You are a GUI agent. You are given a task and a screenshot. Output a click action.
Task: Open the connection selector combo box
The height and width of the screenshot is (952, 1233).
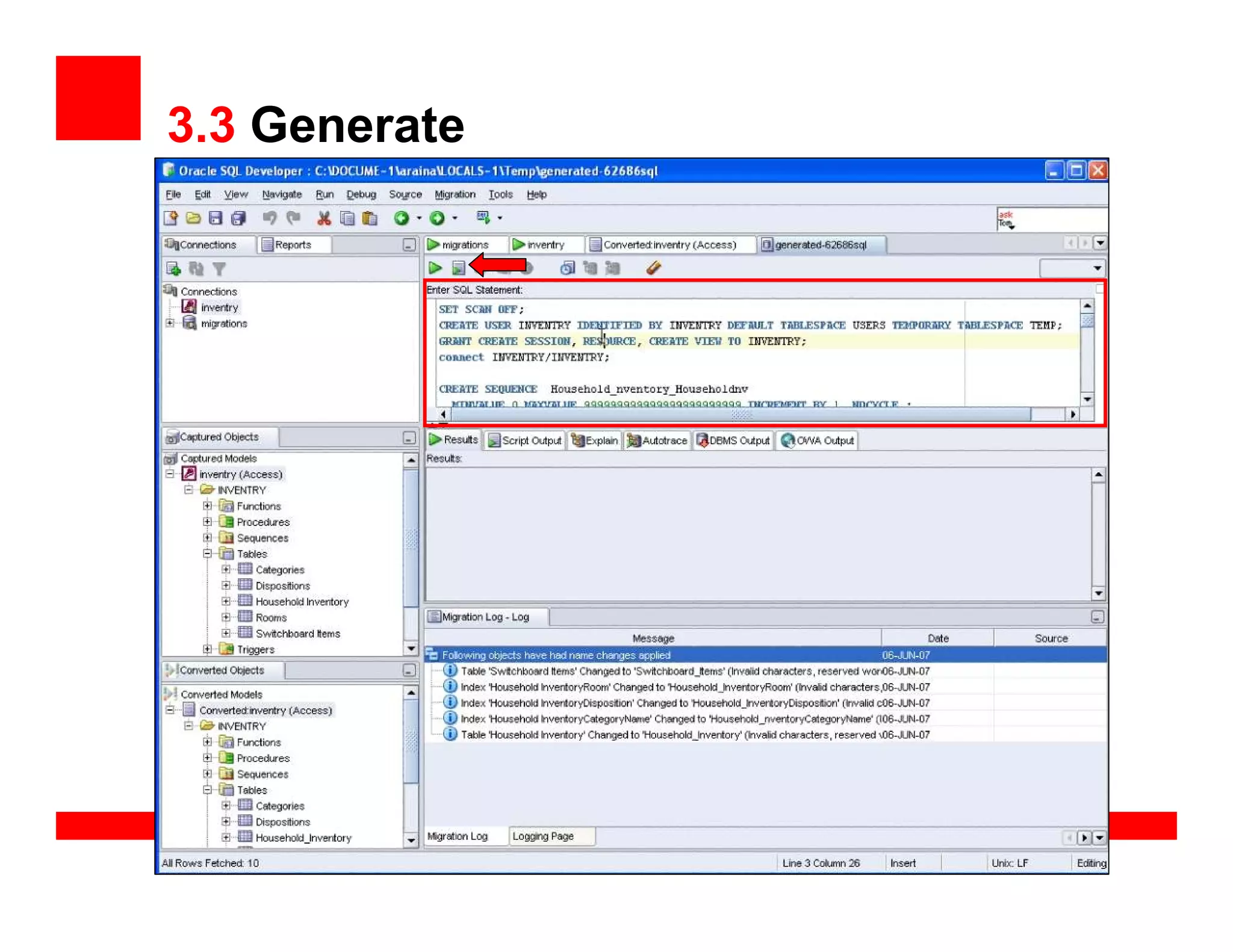(x=1073, y=268)
